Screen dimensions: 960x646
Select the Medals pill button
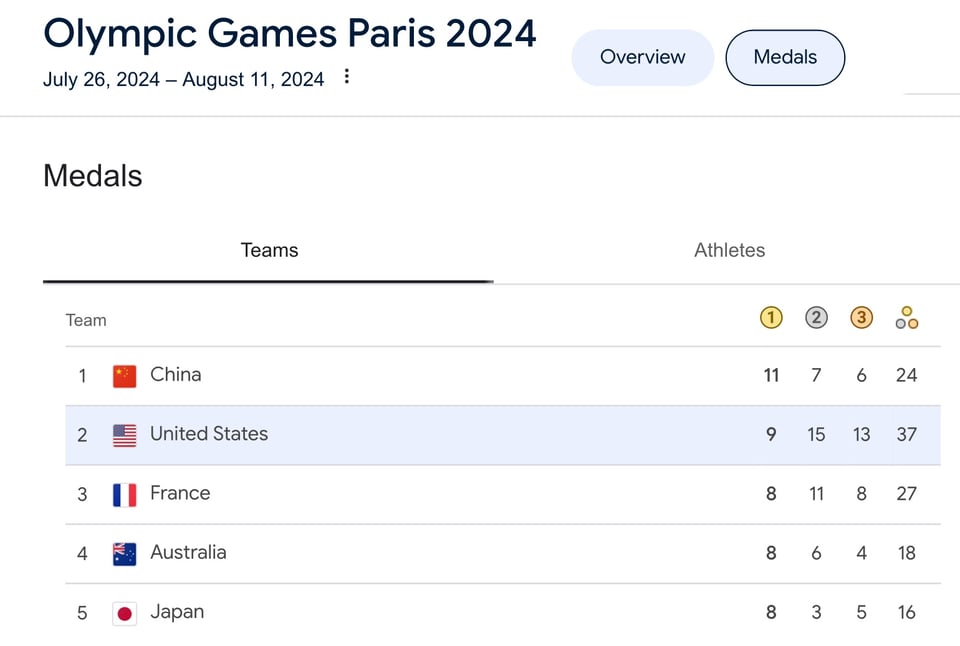point(785,57)
